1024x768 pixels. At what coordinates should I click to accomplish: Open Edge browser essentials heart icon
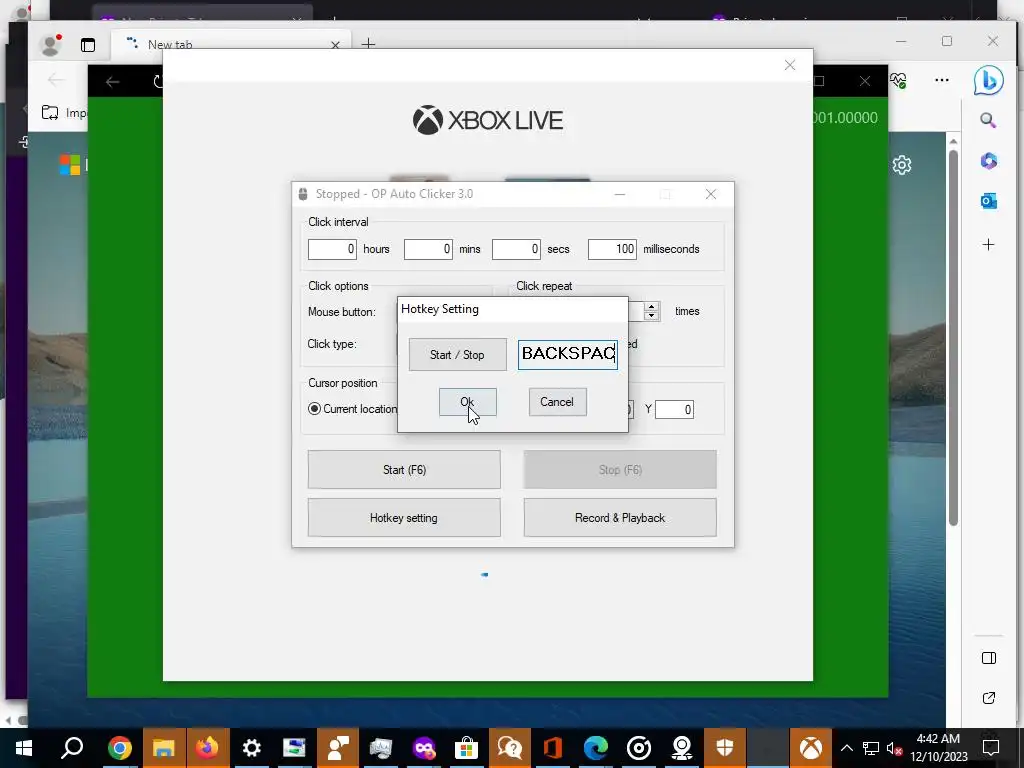pos(899,80)
